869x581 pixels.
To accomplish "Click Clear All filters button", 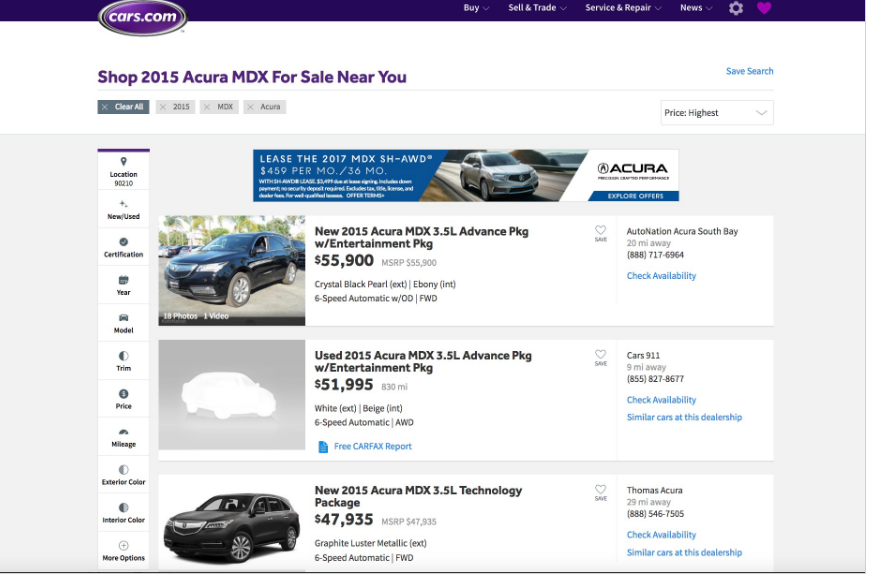I will 124,107.
